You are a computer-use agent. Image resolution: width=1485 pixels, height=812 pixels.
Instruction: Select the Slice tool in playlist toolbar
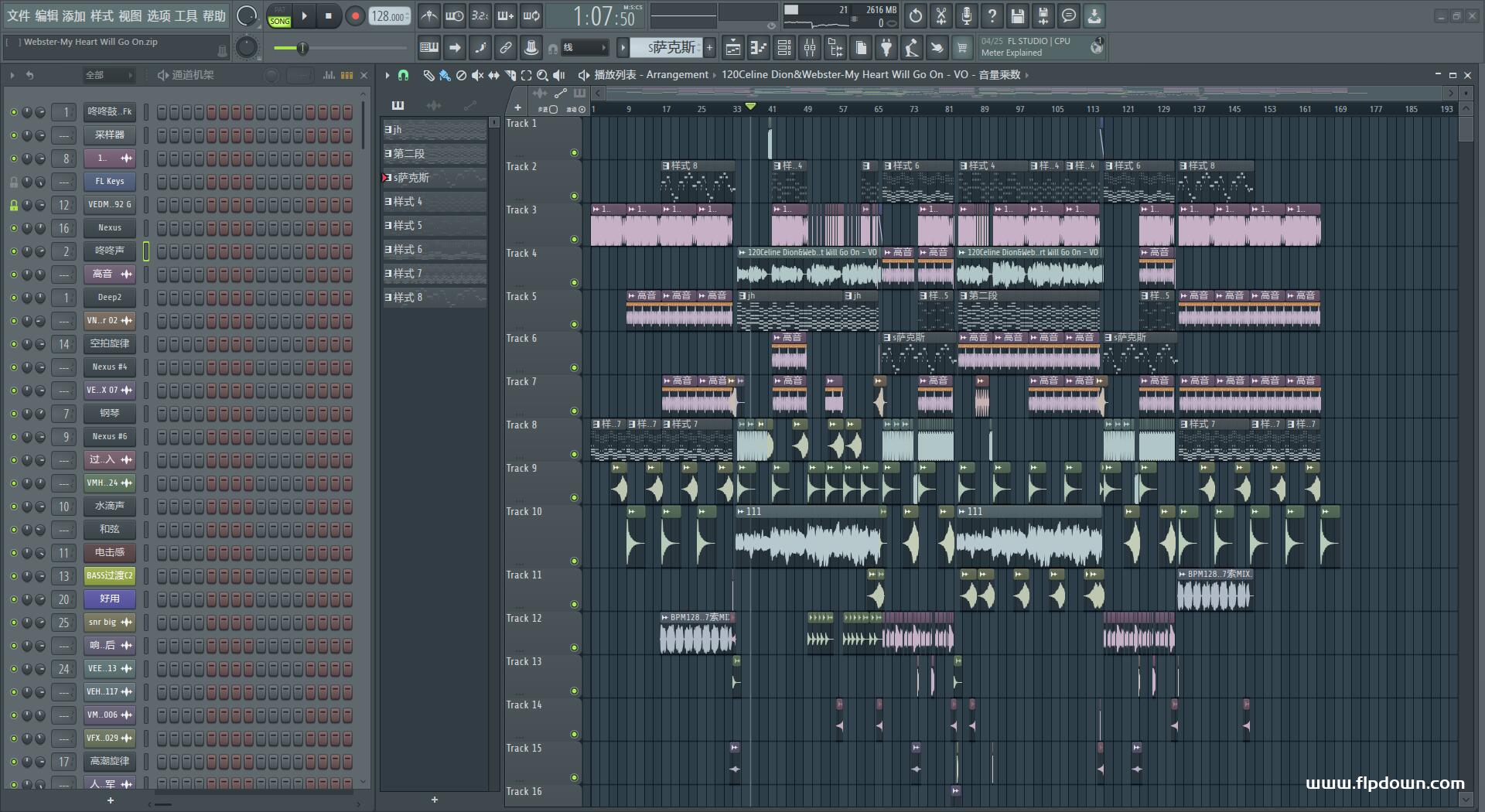point(510,75)
